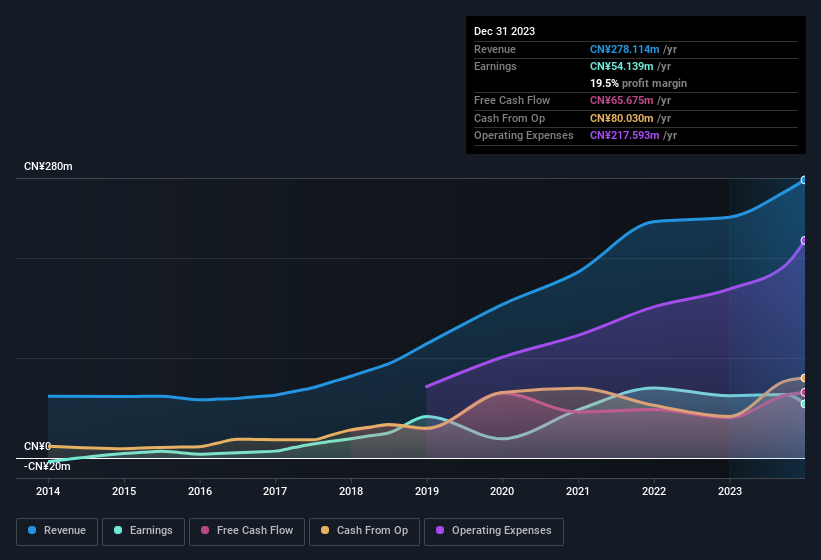Viewport: 821px width, 560px height.
Task: Hide the Free Cash Flow series
Action: pyautogui.click(x=246, y=531)
